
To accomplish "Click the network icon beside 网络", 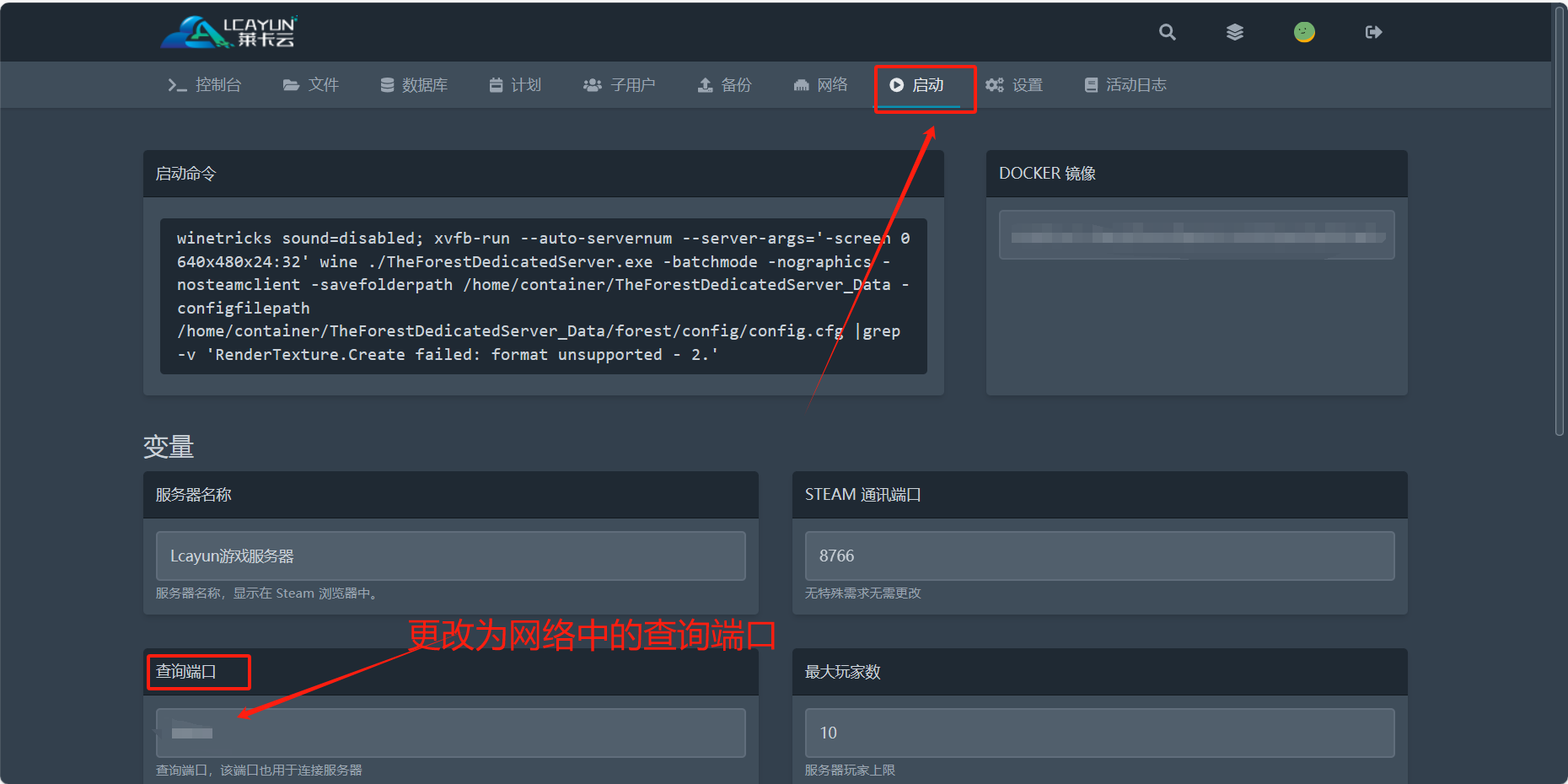I will coord(801,85).
